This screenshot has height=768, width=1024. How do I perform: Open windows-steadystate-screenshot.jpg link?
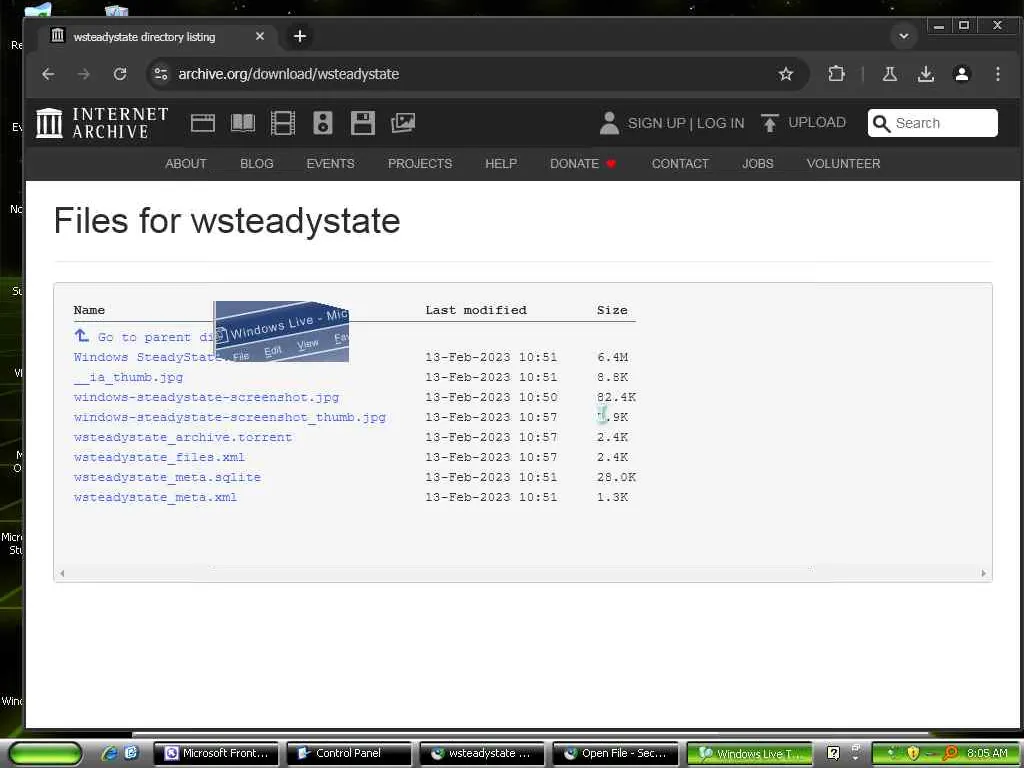[206, 397]
